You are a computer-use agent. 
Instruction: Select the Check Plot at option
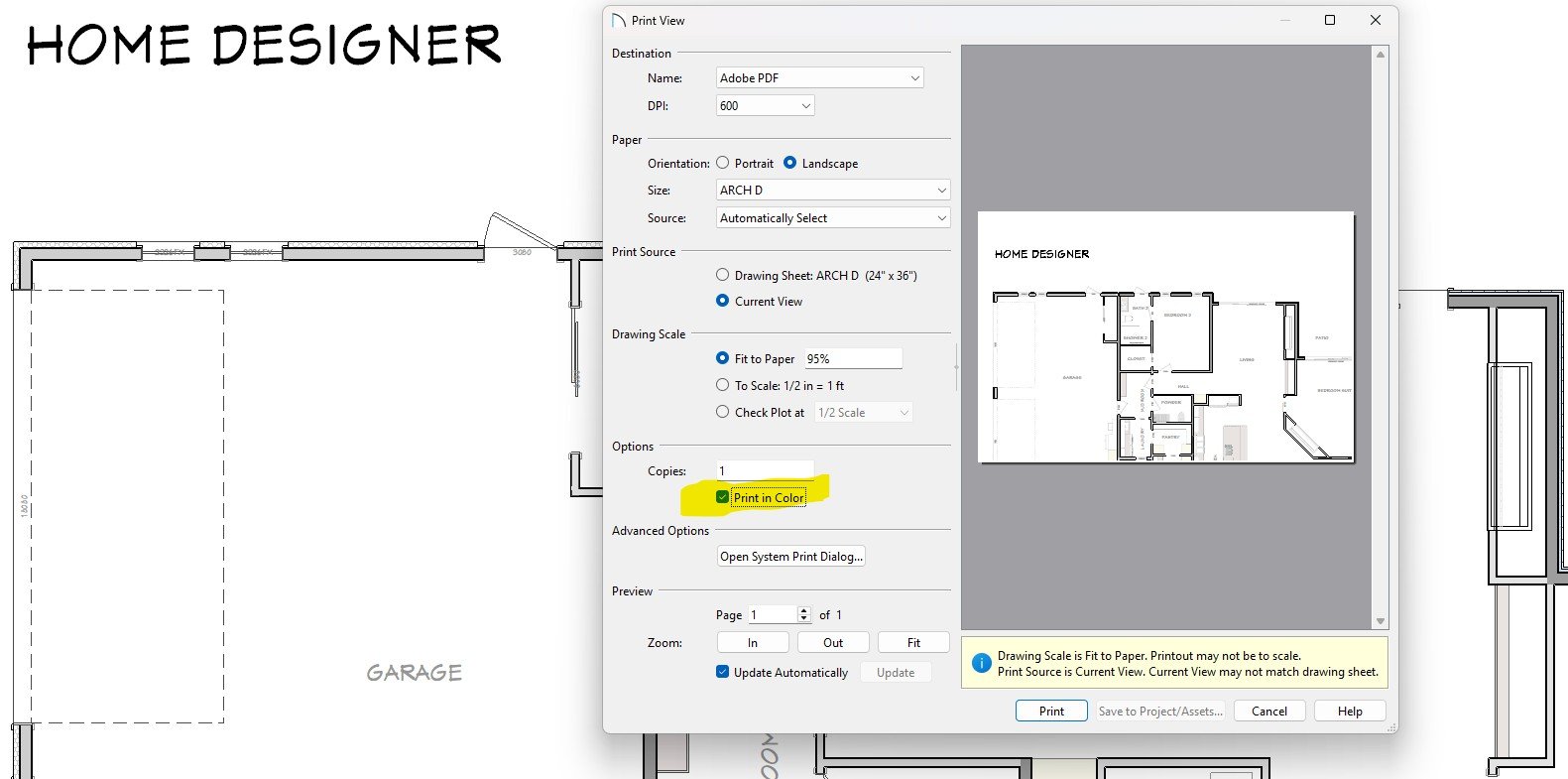723,412
